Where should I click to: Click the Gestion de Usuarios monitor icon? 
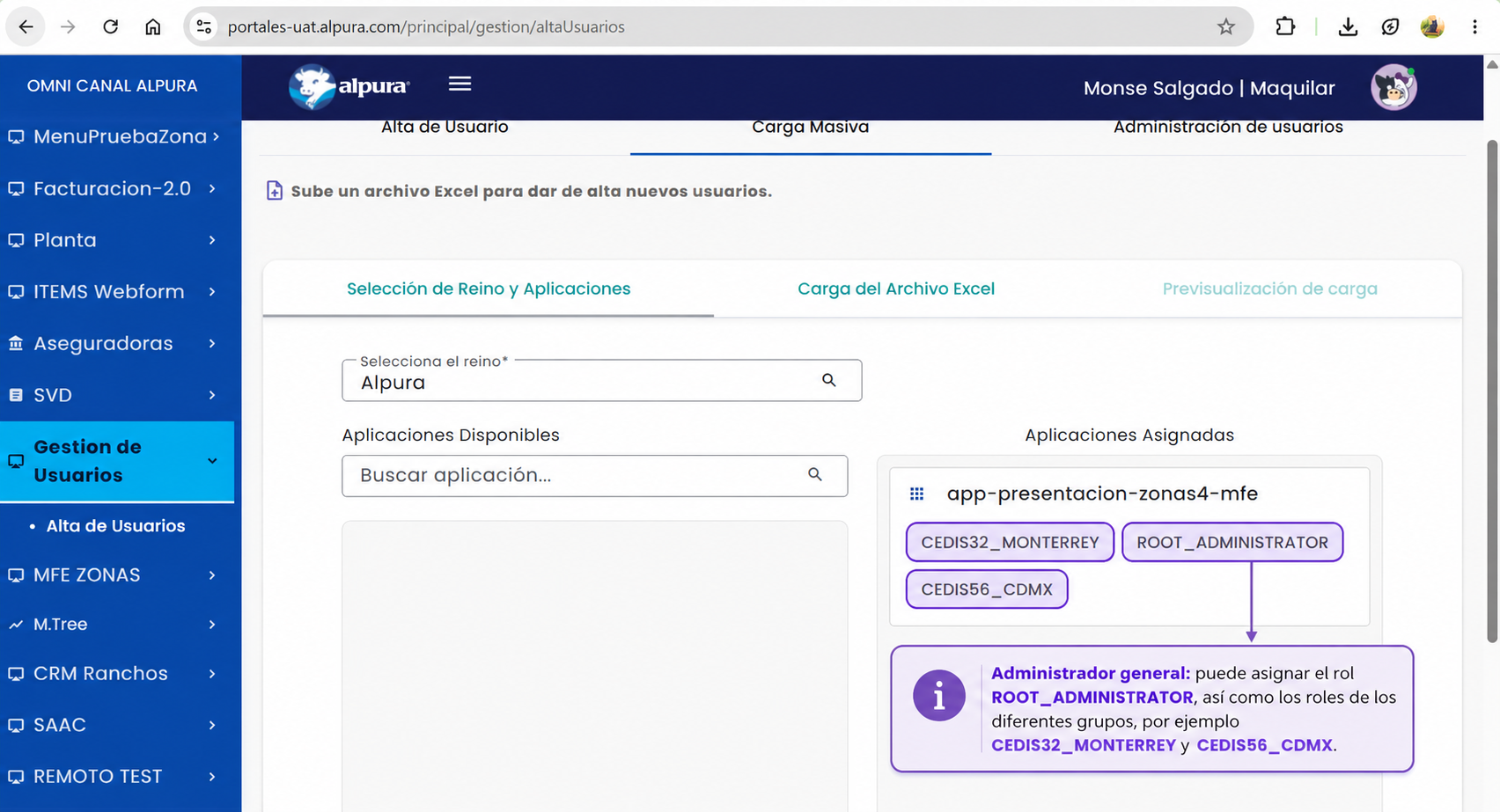[16, 461]
